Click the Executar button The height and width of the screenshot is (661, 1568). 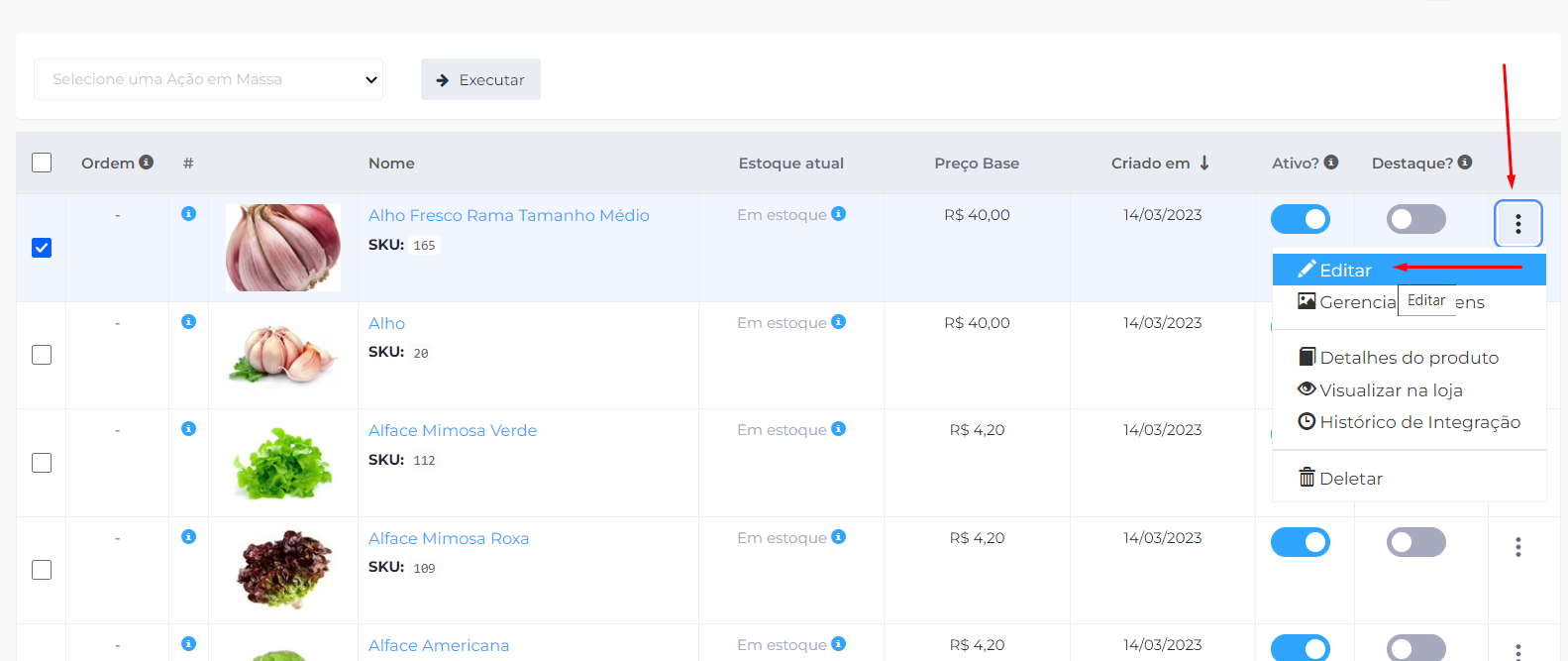point(480,79)
